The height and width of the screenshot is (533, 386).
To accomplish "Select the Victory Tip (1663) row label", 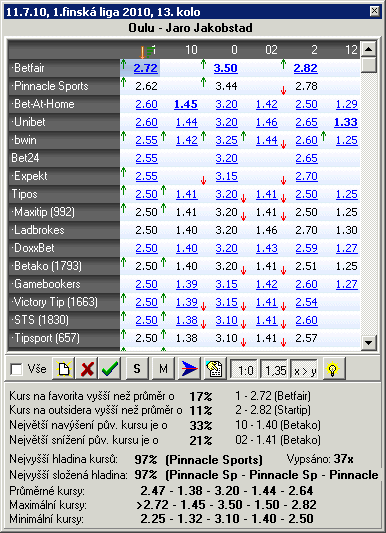I will (64, 302).
